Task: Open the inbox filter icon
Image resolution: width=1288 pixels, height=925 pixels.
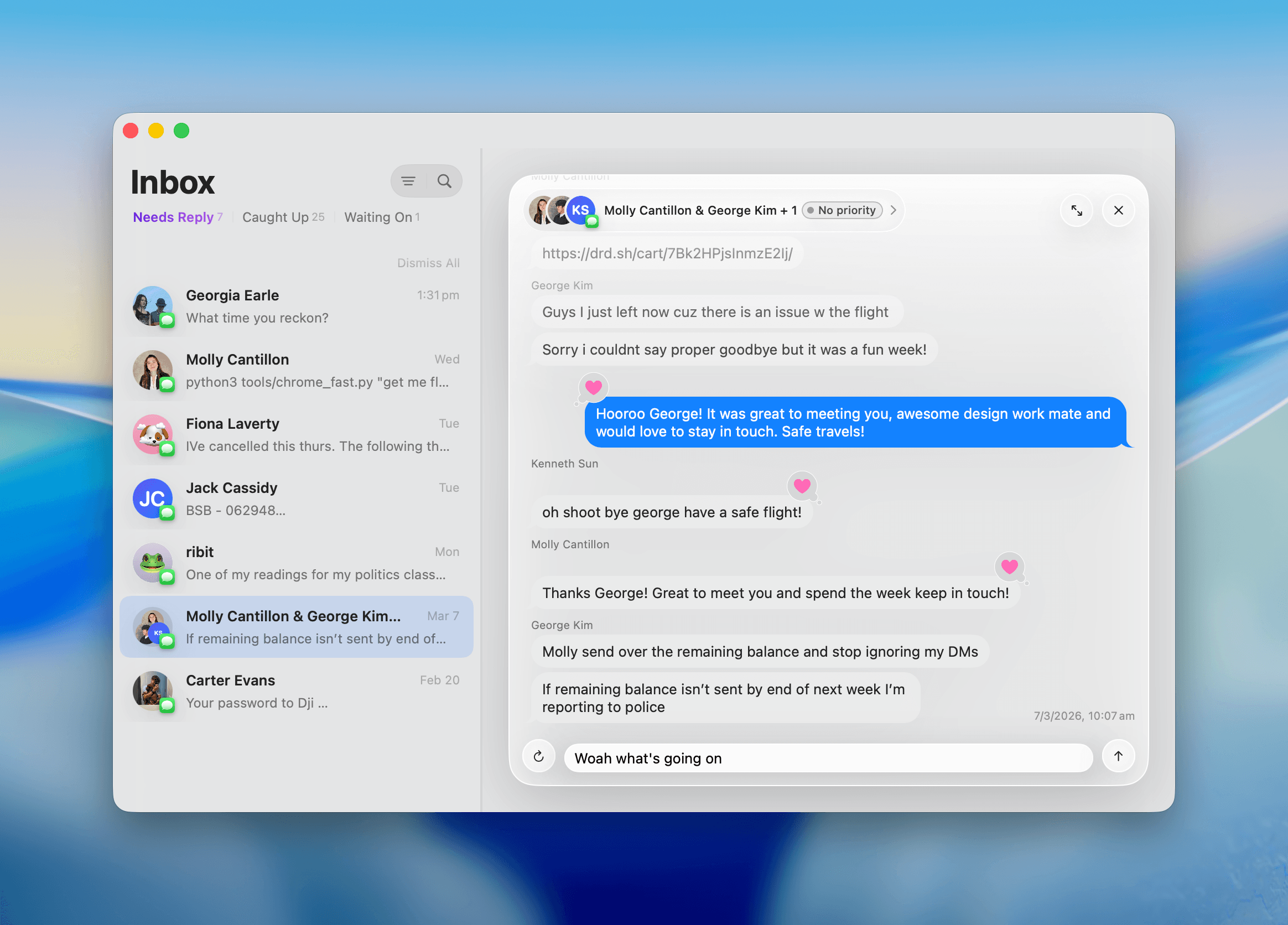Action: (x=408, y=180)
